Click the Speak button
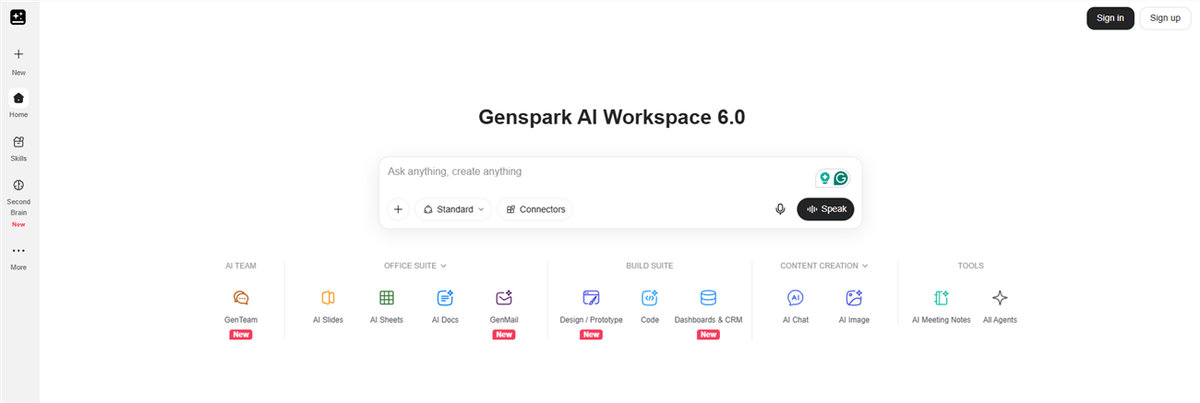Screen dimensions: 1200x403 [825, 209]
